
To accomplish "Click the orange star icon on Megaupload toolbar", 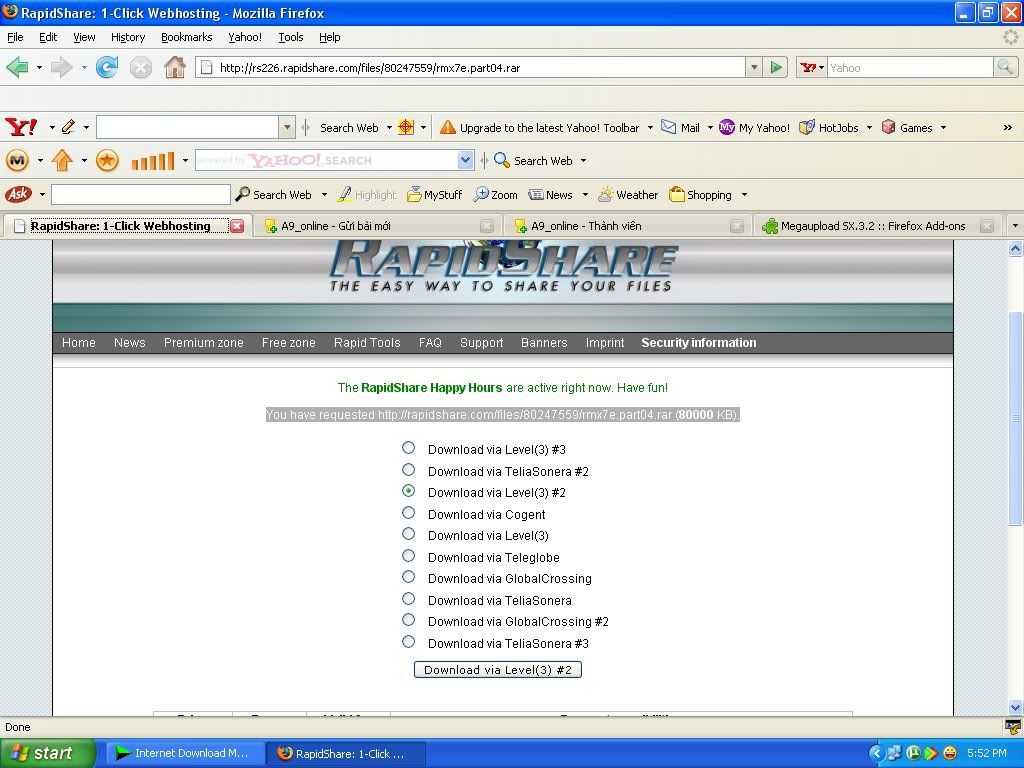I will point(107,160).
